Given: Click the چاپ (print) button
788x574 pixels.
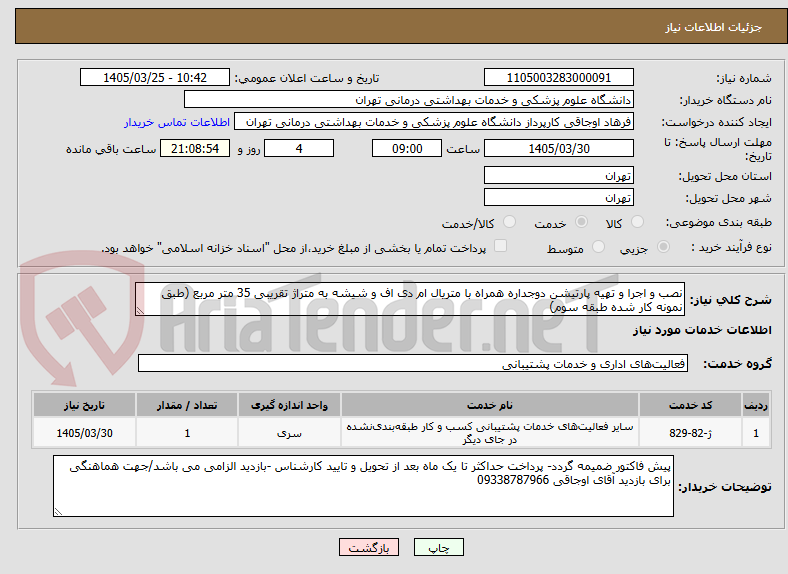Looking at the screenshot, I should 438,548.
